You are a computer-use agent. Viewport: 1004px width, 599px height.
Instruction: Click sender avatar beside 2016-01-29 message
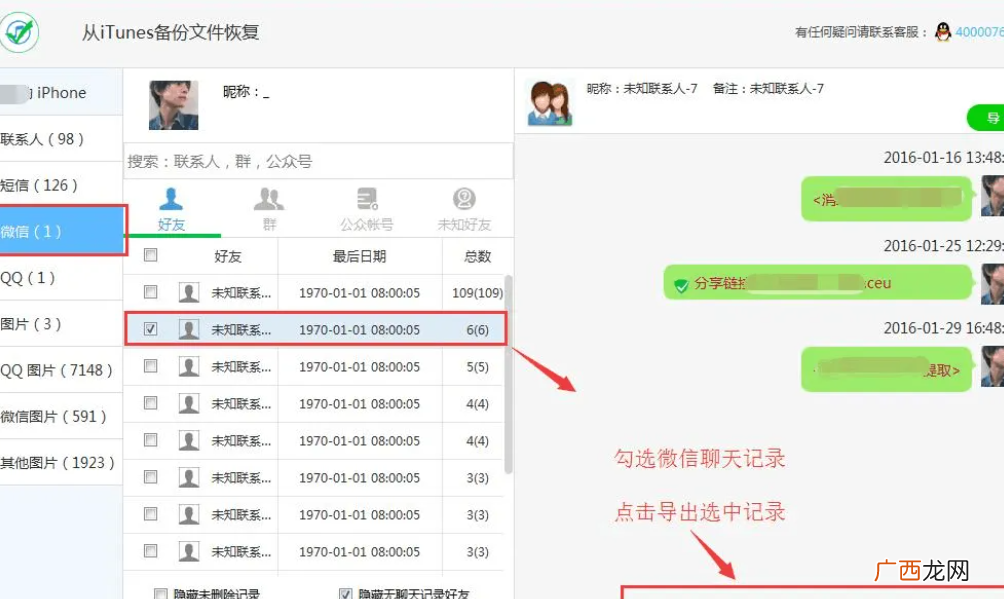(x=992, y=366)
